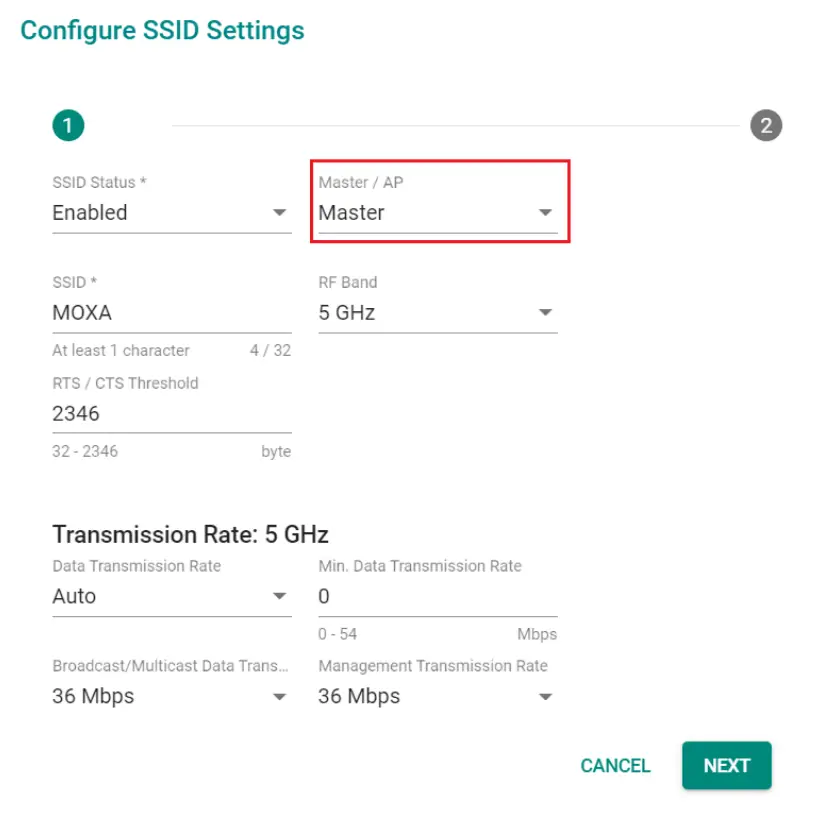Click the 5 GHz value in RF Band
Image resolution: width=816 pixels, height=818 pixels.
coord(347,313)
